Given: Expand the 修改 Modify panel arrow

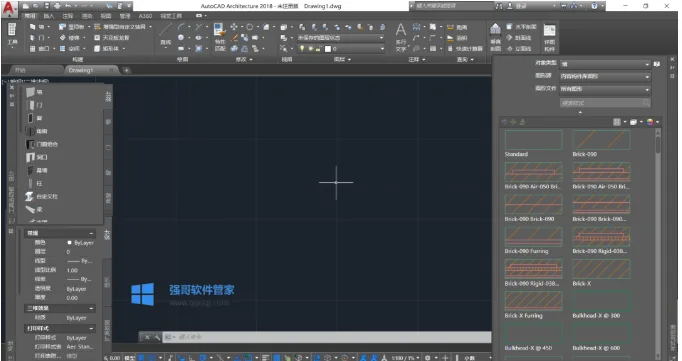Looking at the screenshot, I should [x=251, y=60].
